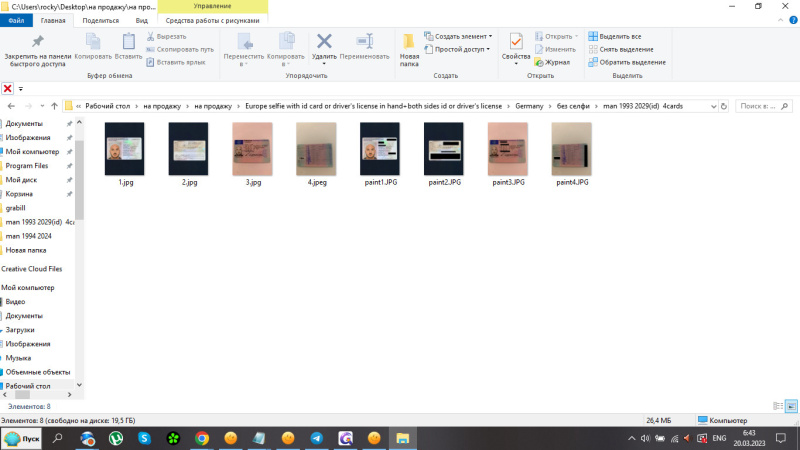Switch to the Поделиться ribbon tab
800x450 pixels.
coord(100,20)
